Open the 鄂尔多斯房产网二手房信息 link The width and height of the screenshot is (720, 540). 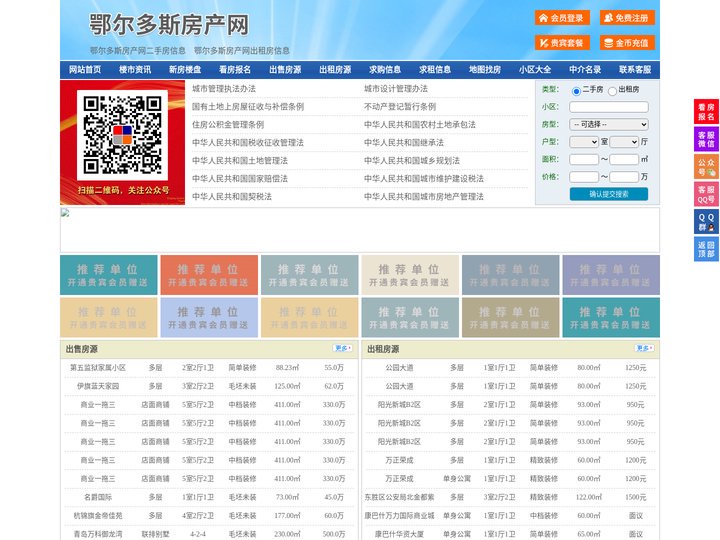click(x=138, y=51)
